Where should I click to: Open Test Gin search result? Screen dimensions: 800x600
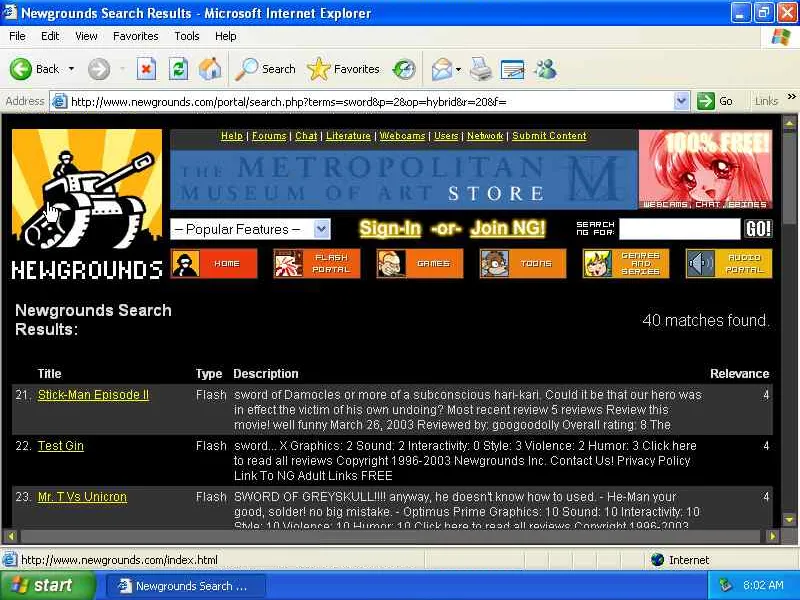tap(61, 446)
